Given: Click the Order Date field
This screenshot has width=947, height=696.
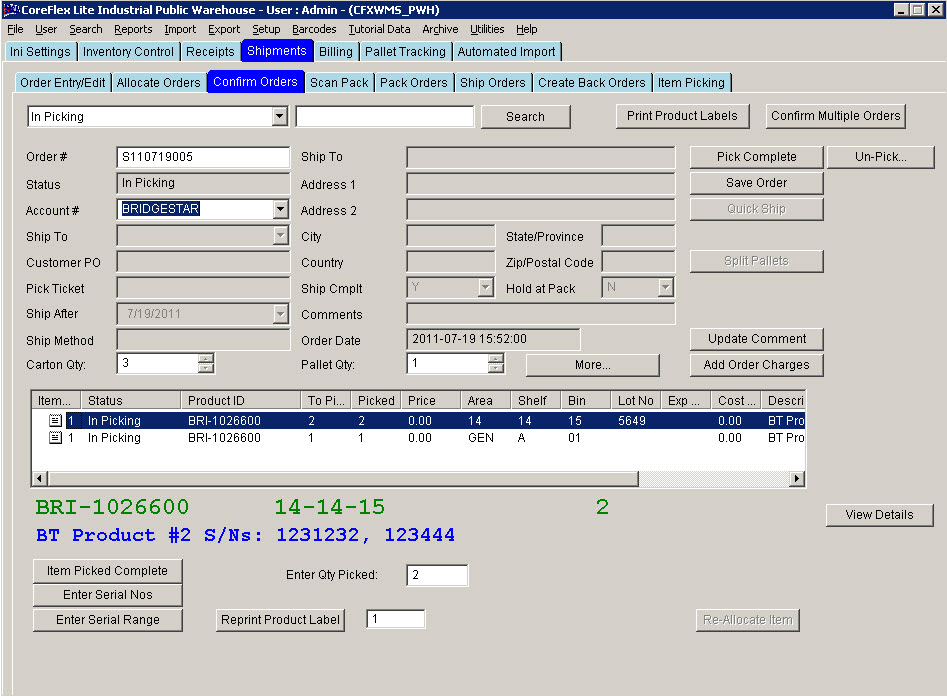Looking at the screenshot, I should pyautogui.click(x=493, y=339).
